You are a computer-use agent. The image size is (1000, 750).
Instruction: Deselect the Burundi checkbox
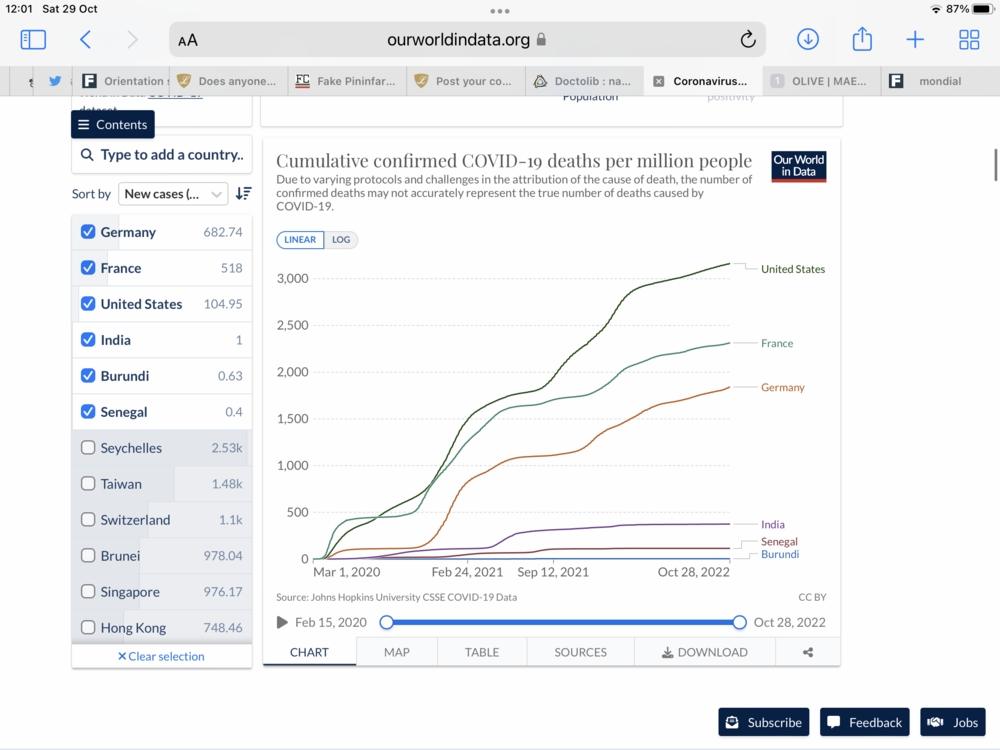click(88, 376)
